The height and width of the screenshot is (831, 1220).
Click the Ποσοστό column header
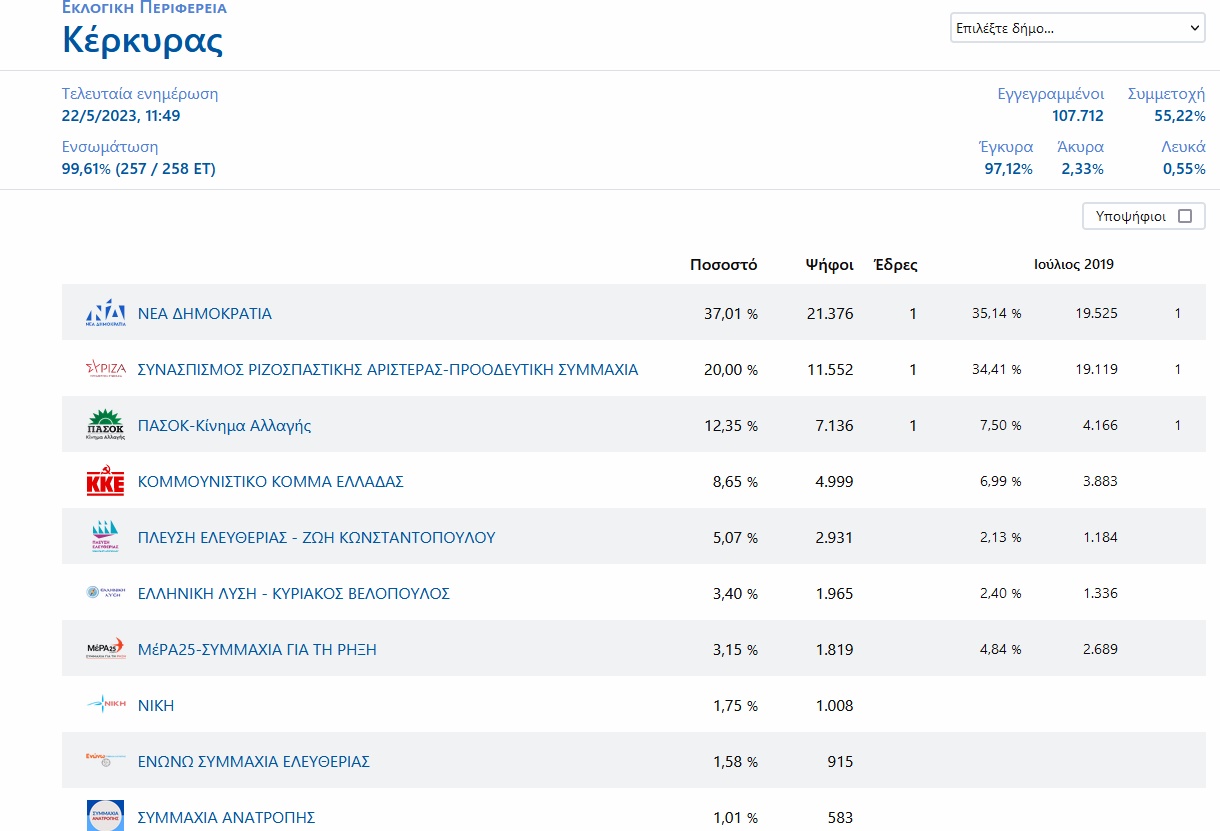click(x=723, y=265)
